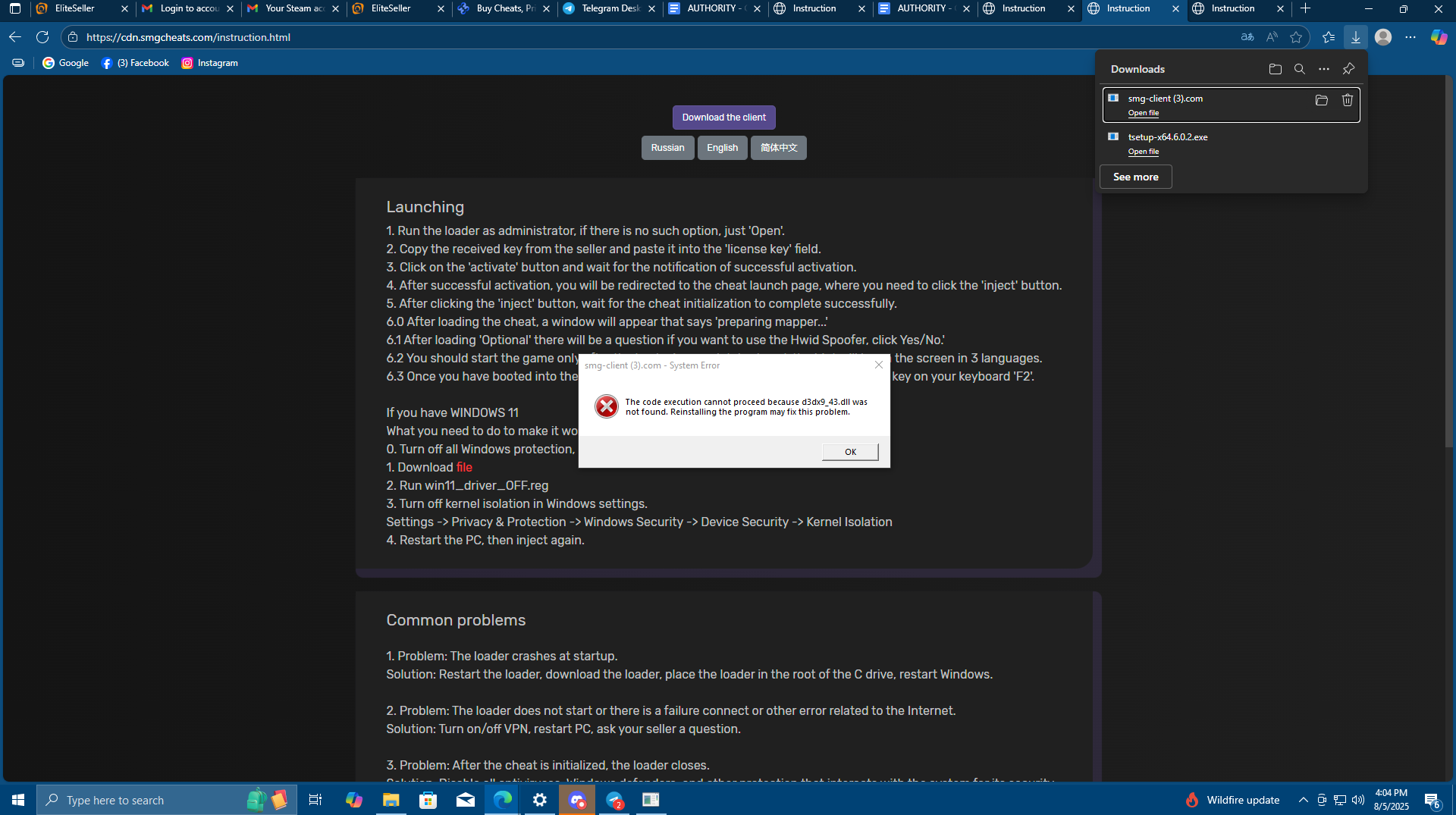Click the Download the client button
Viewport: 1456px width, 815px height.
click(723, 117)
